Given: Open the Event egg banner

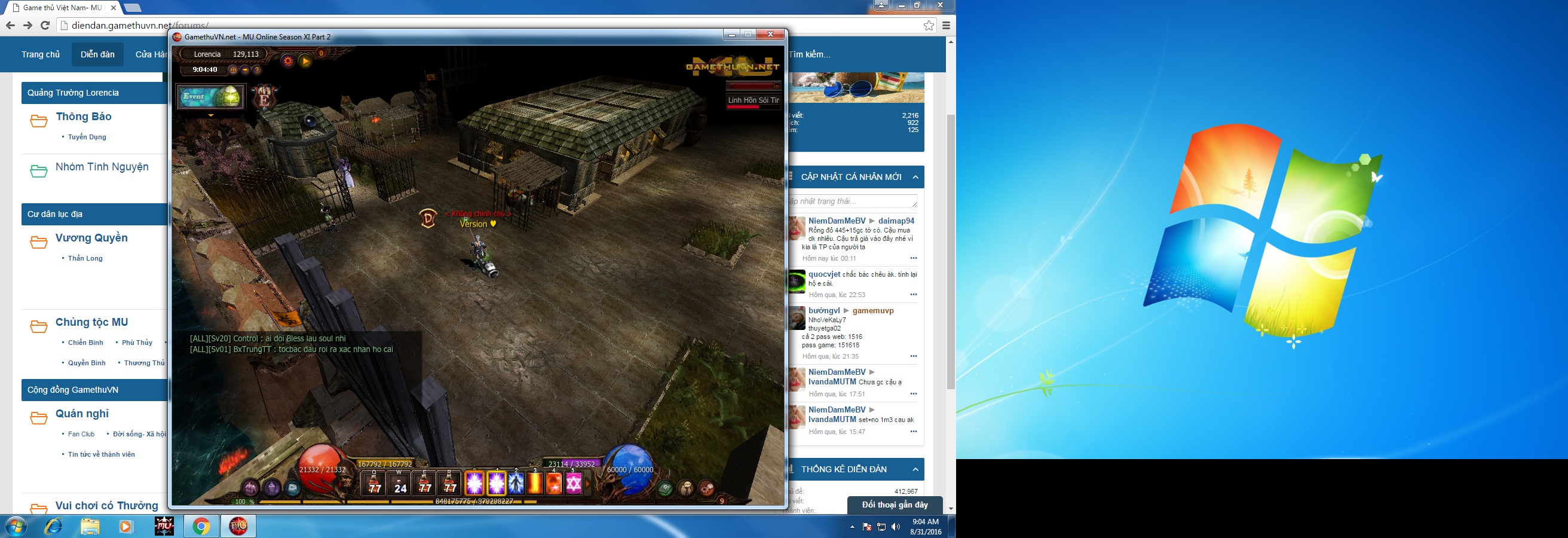Looking at the screenshot, I should coord(210,97).
